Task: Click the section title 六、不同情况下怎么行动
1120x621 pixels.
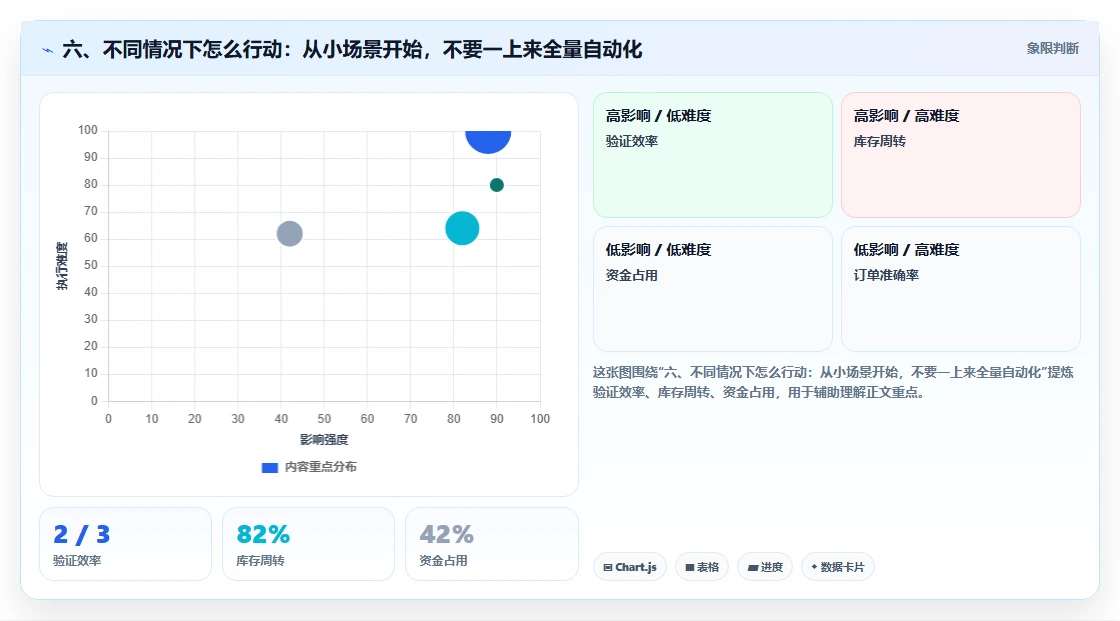Action: point(352,50)
